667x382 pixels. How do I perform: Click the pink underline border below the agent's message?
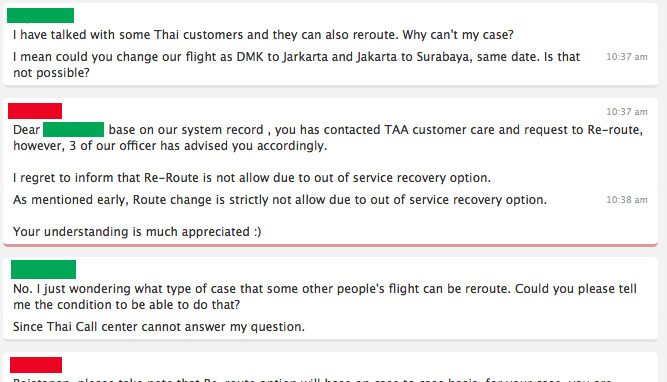[331, 245]
